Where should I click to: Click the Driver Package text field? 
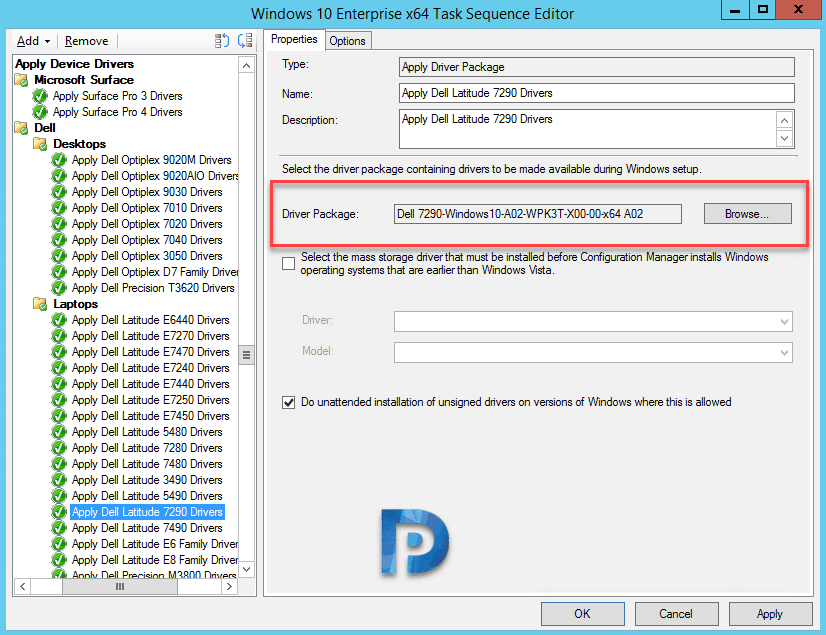(x=537, y=214)
